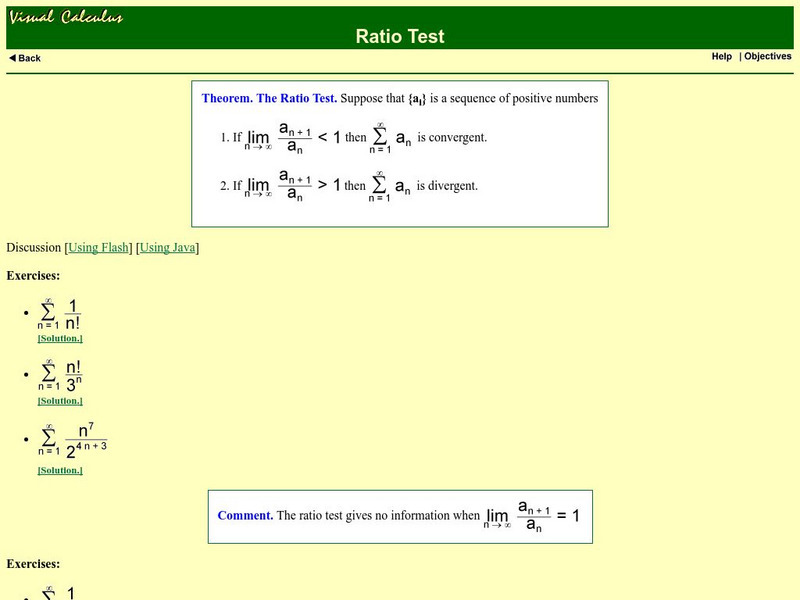The width and height of the screenshot is (800, 600).
Task: Click the Ratio Test page title
Action: tap(400, 36)
